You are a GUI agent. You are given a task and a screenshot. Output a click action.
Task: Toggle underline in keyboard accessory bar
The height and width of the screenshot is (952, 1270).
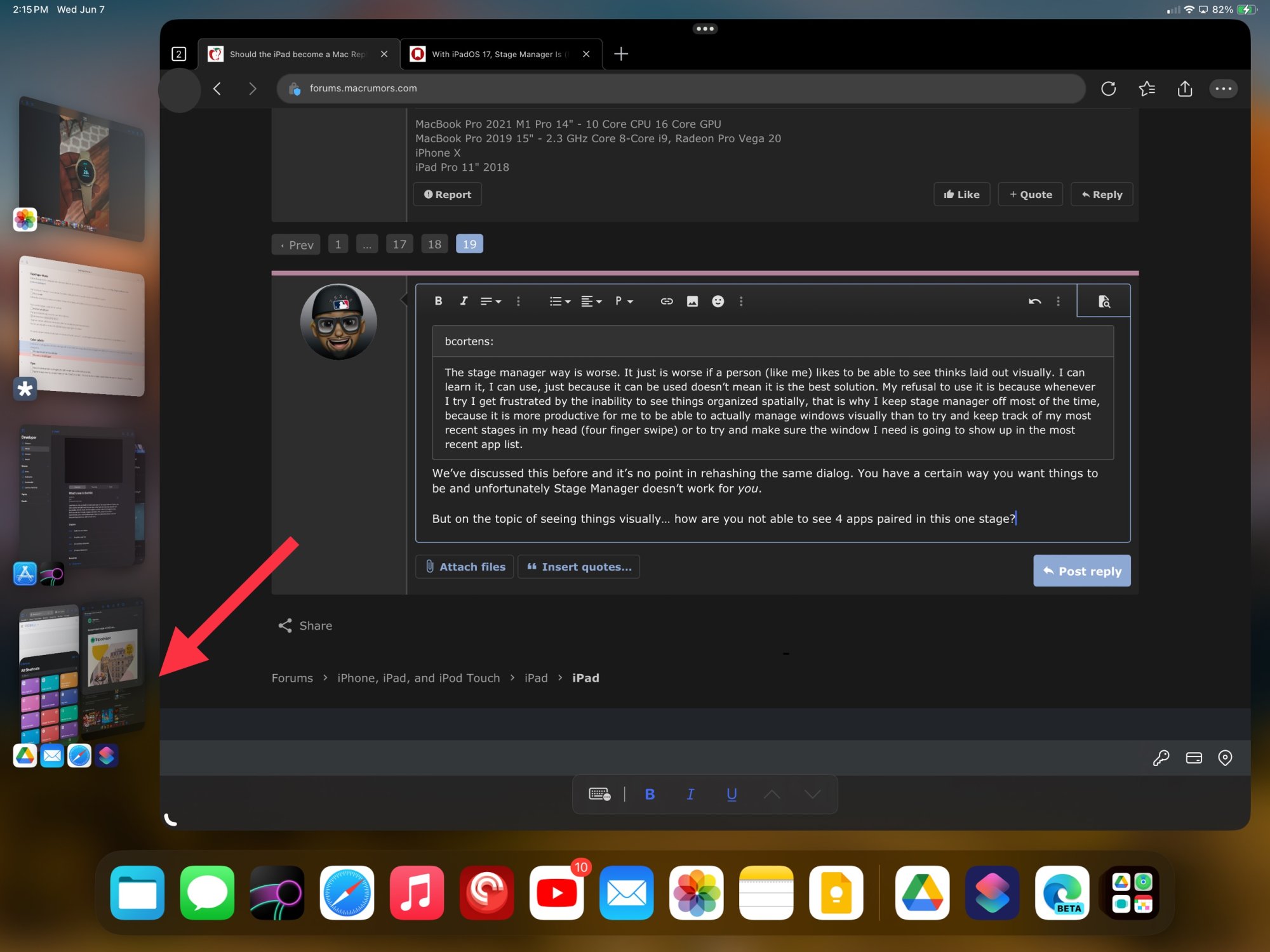pyautogui.click(x=732, y=794)
